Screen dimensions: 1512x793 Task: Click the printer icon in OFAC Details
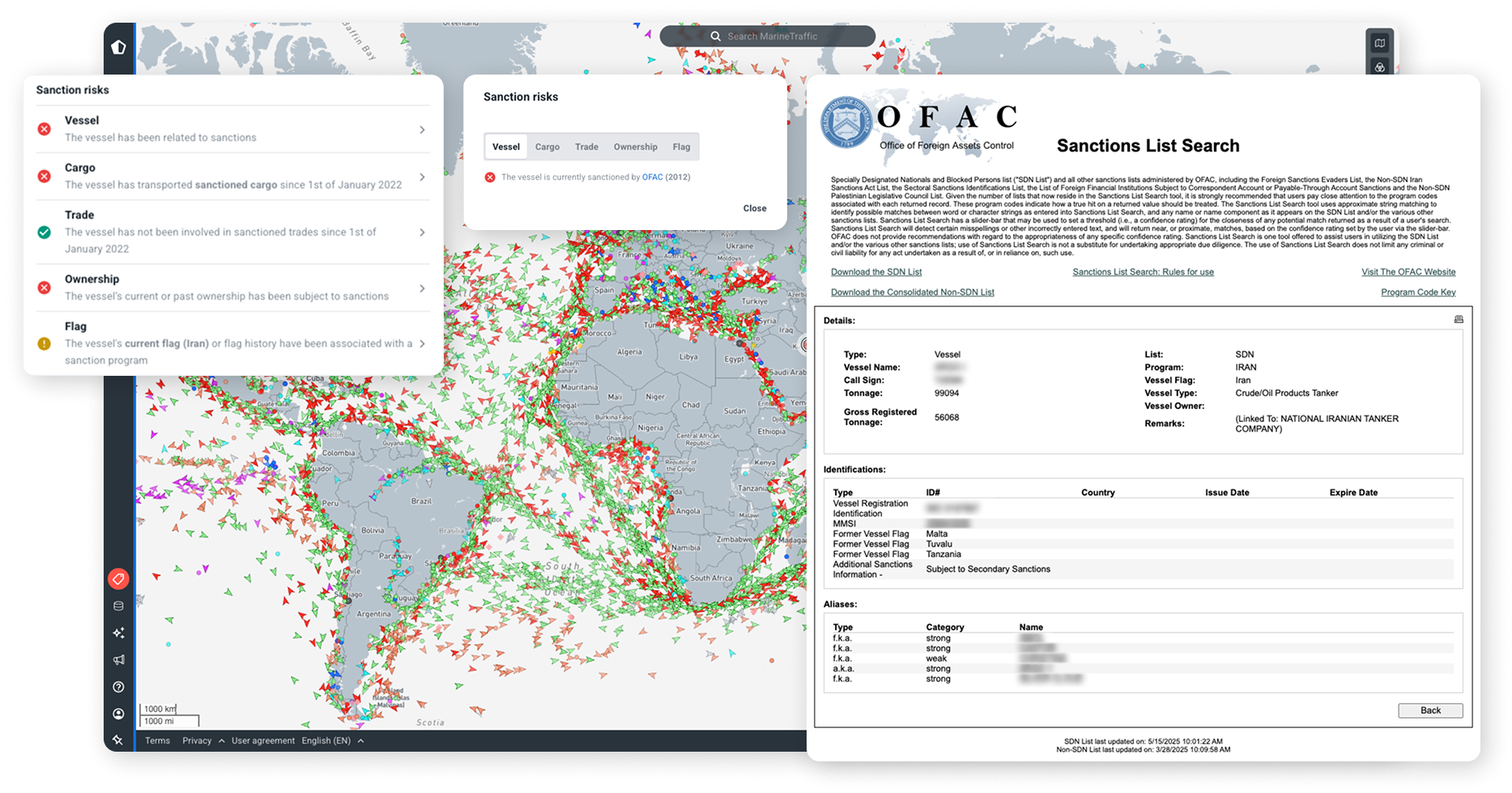point(1459,319)
